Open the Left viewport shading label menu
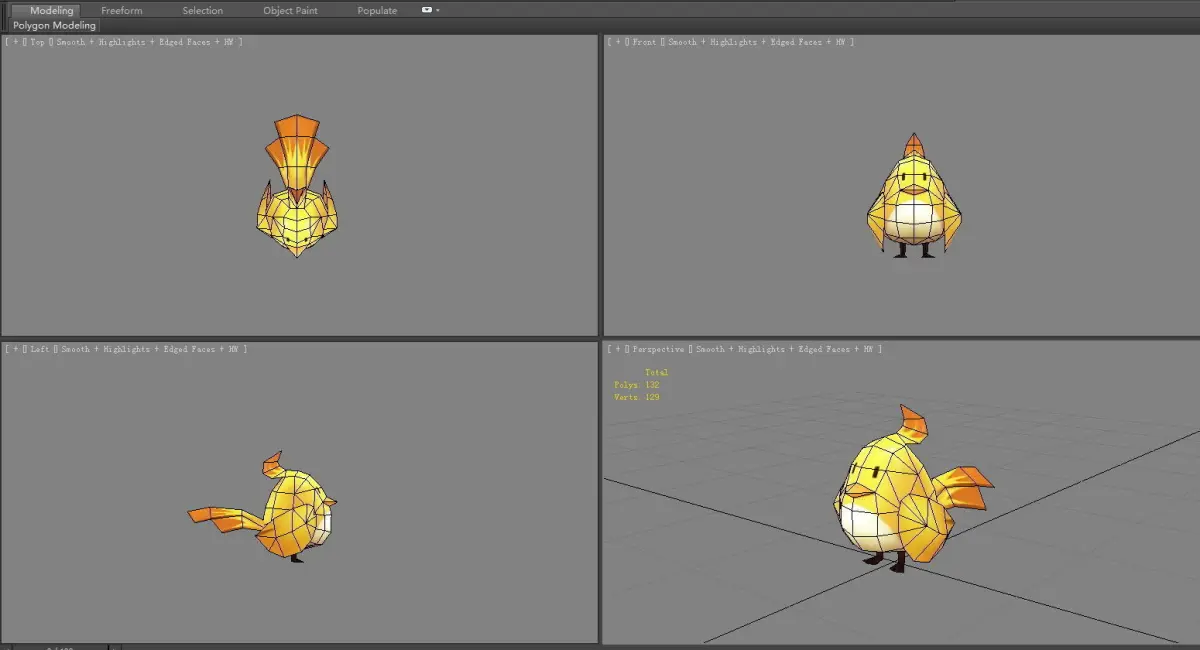 coord(151,349)
